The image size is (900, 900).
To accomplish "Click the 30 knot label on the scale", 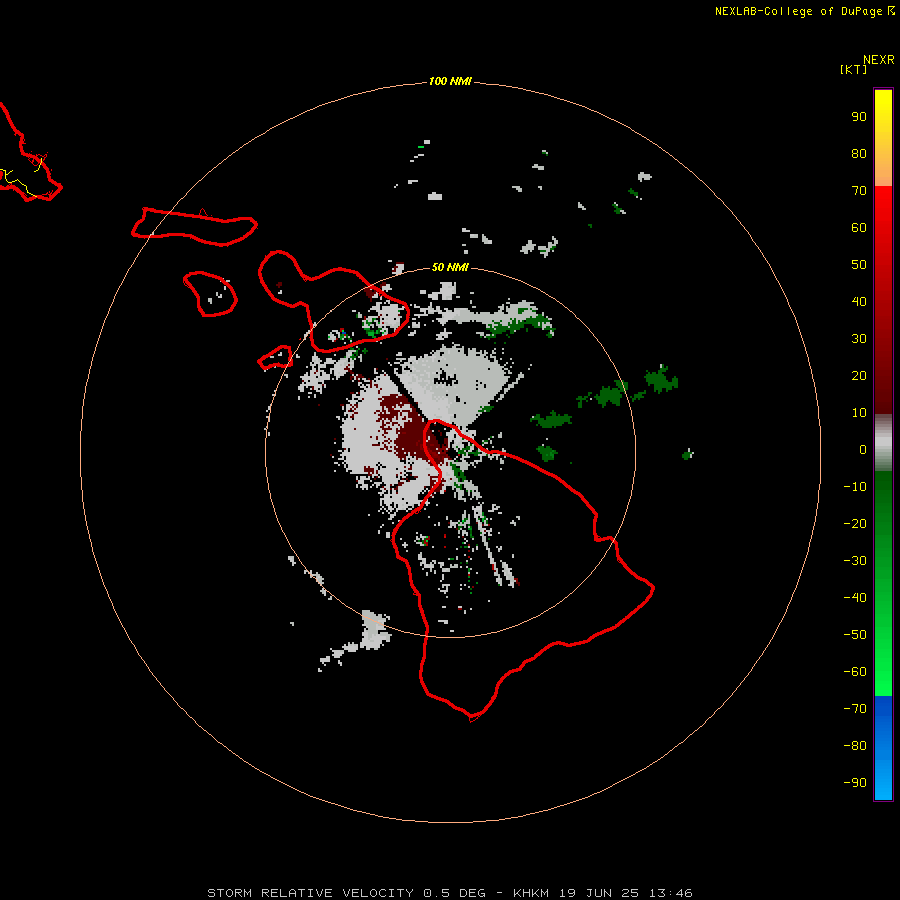I will [x=859, y=339].
